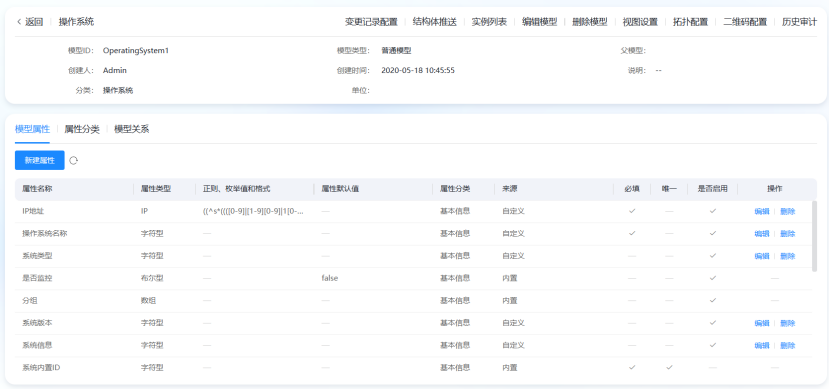829x389 pixels.
Task: Click the 是否启用 checkmark in the 是否监控 row
Action: point(713,277)
